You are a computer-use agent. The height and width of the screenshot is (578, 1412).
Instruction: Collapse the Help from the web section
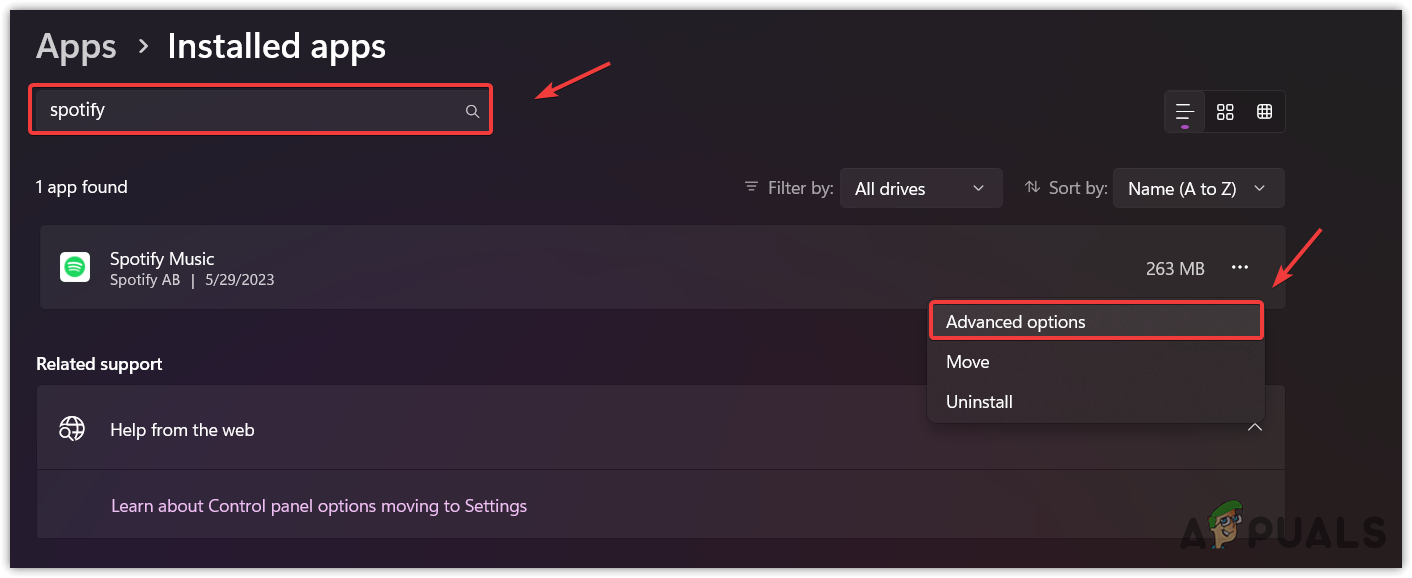pyautogui.click(x=1254, y=428)
